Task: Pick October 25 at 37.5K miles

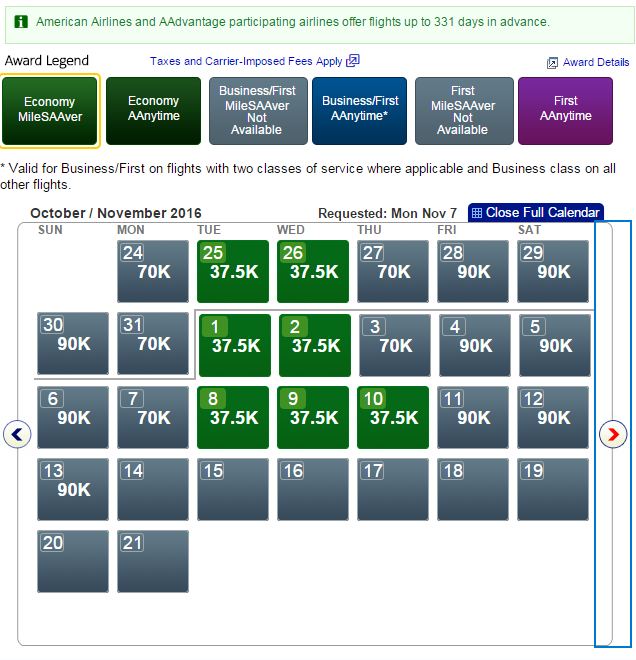Action: [x=233, y=271]
